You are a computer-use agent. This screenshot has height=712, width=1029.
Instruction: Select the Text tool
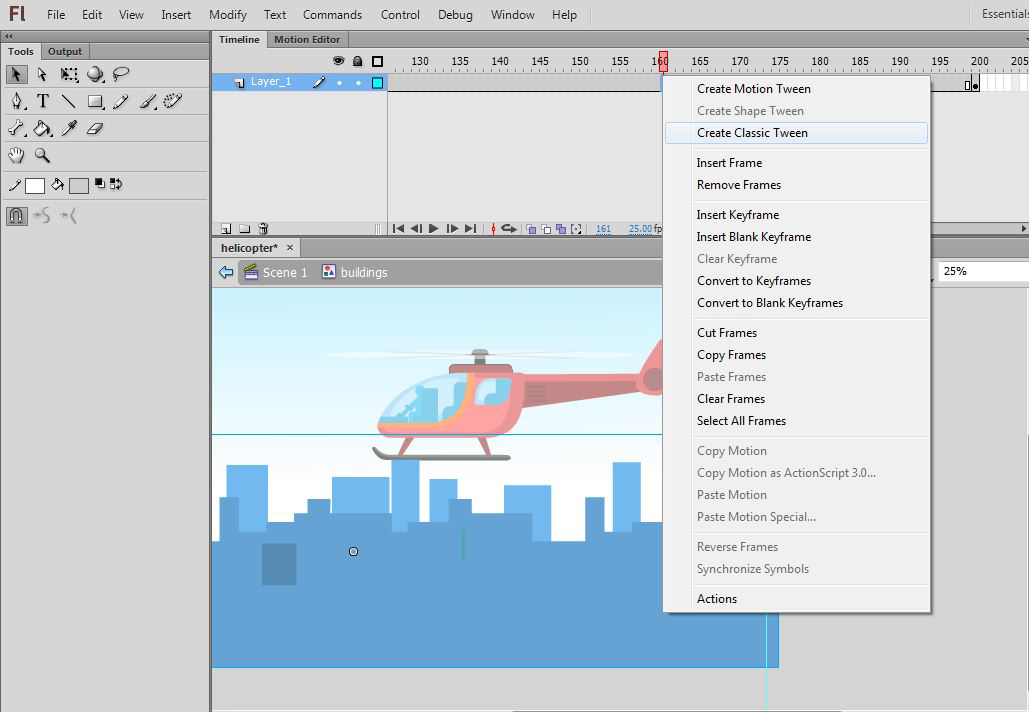pos(43,101)
